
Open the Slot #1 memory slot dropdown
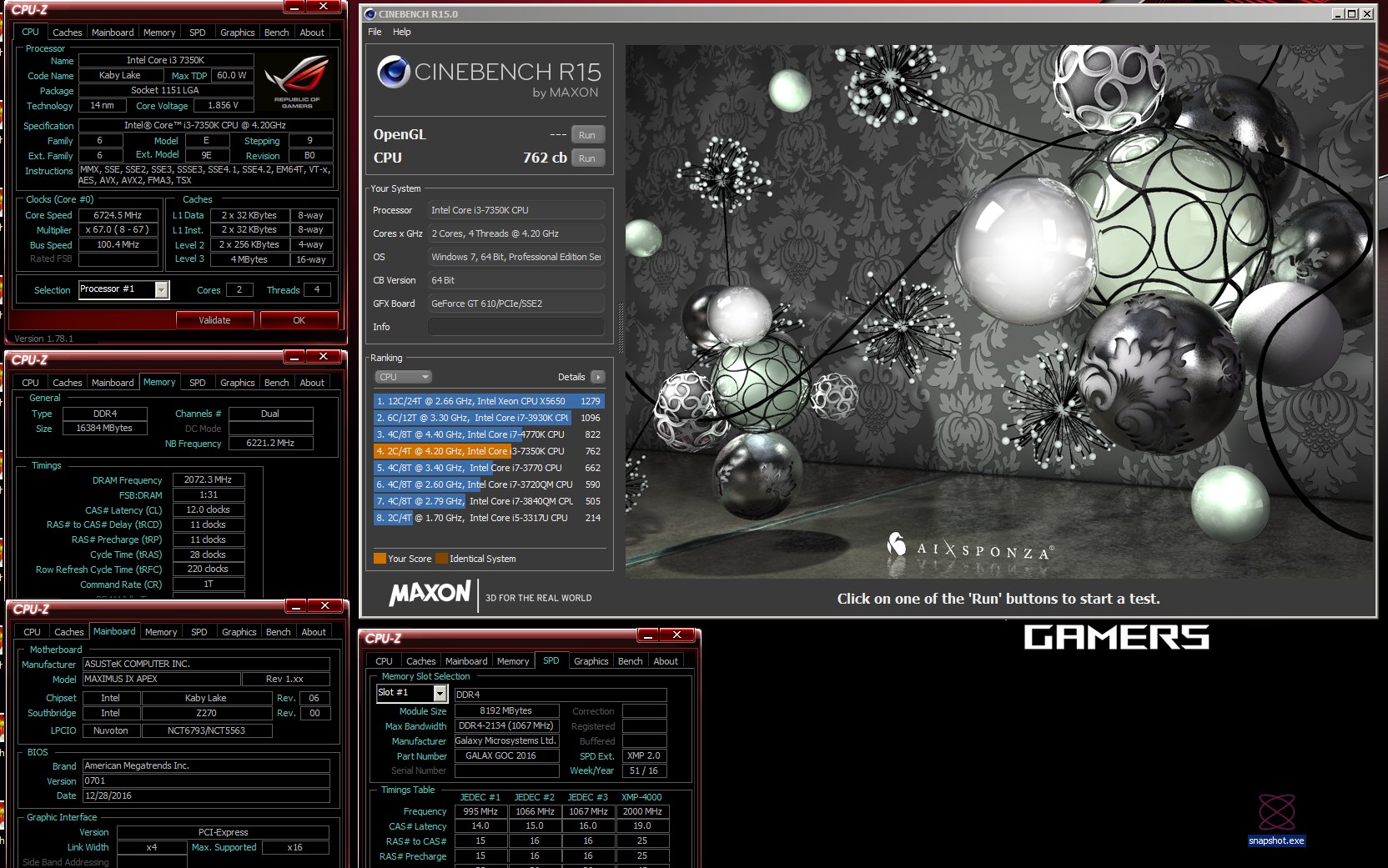click(440, 693)
